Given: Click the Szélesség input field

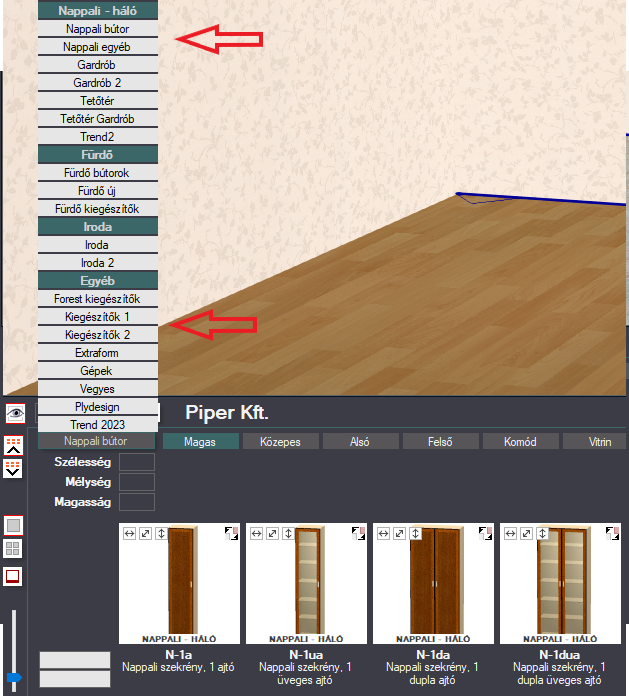Looking at the screenshot, I should point(137,462).
